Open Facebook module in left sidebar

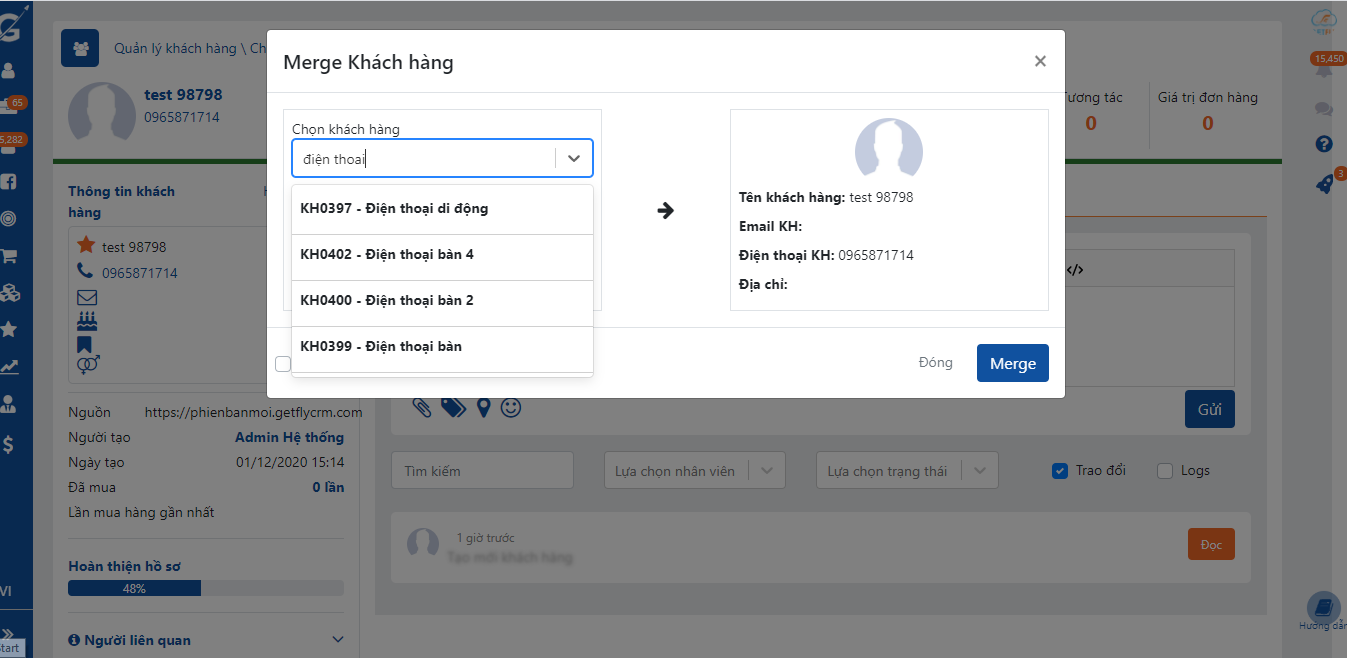tap(8, 182)
